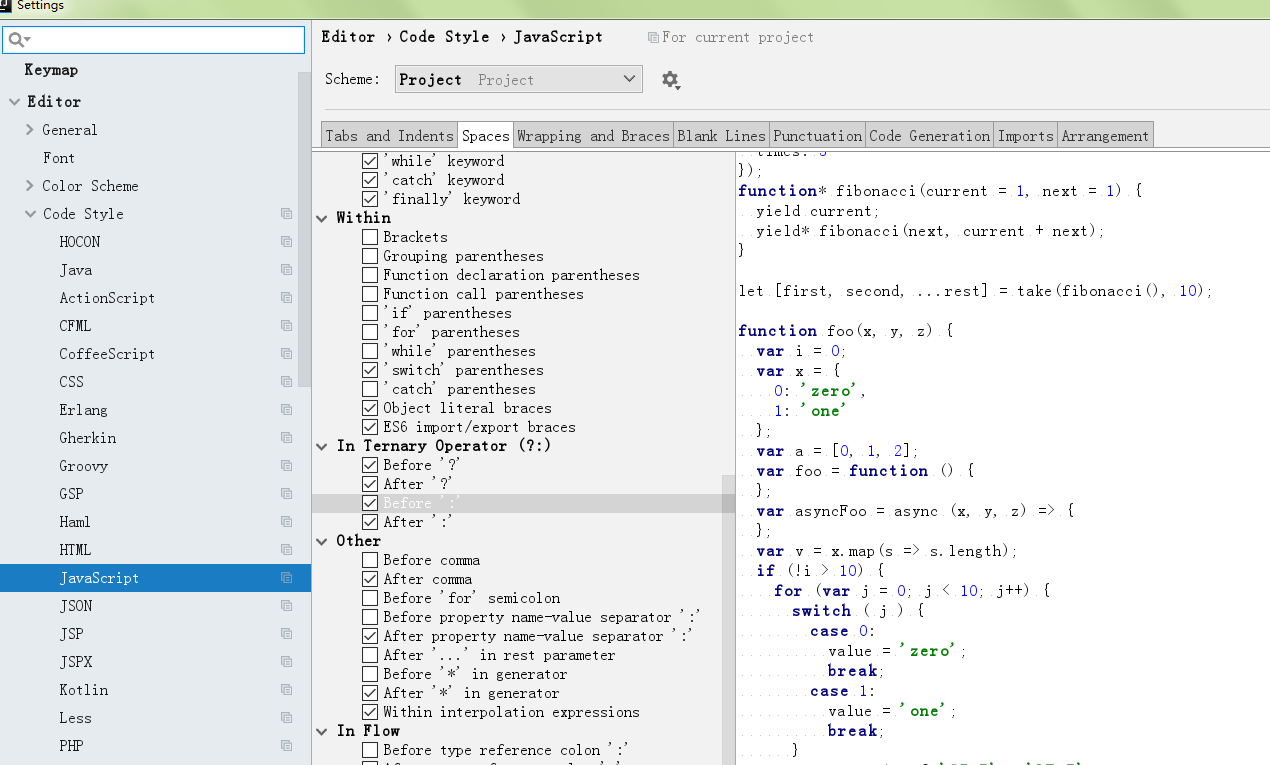This screenshot has height=765, width=1270.
Task: Click the project icon beside Less
Action: [x=286, y=718]
